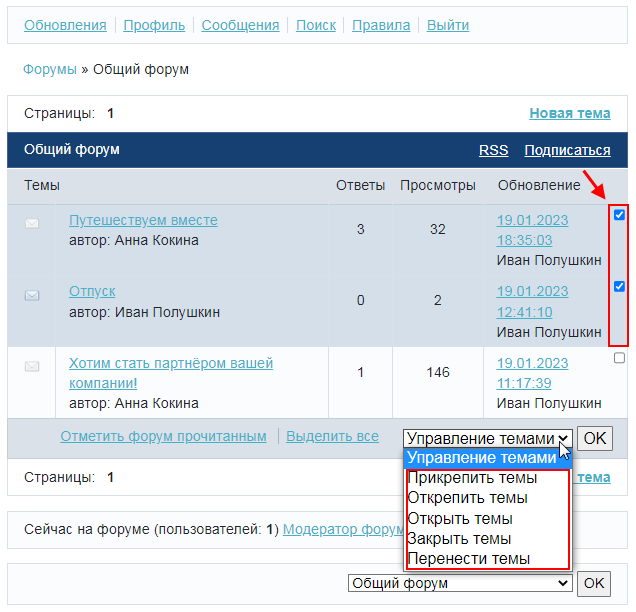Click envelope icon for Путешествуем вместе topic
636x612 pixels.
pyautogui.click(x=32, y=223)
